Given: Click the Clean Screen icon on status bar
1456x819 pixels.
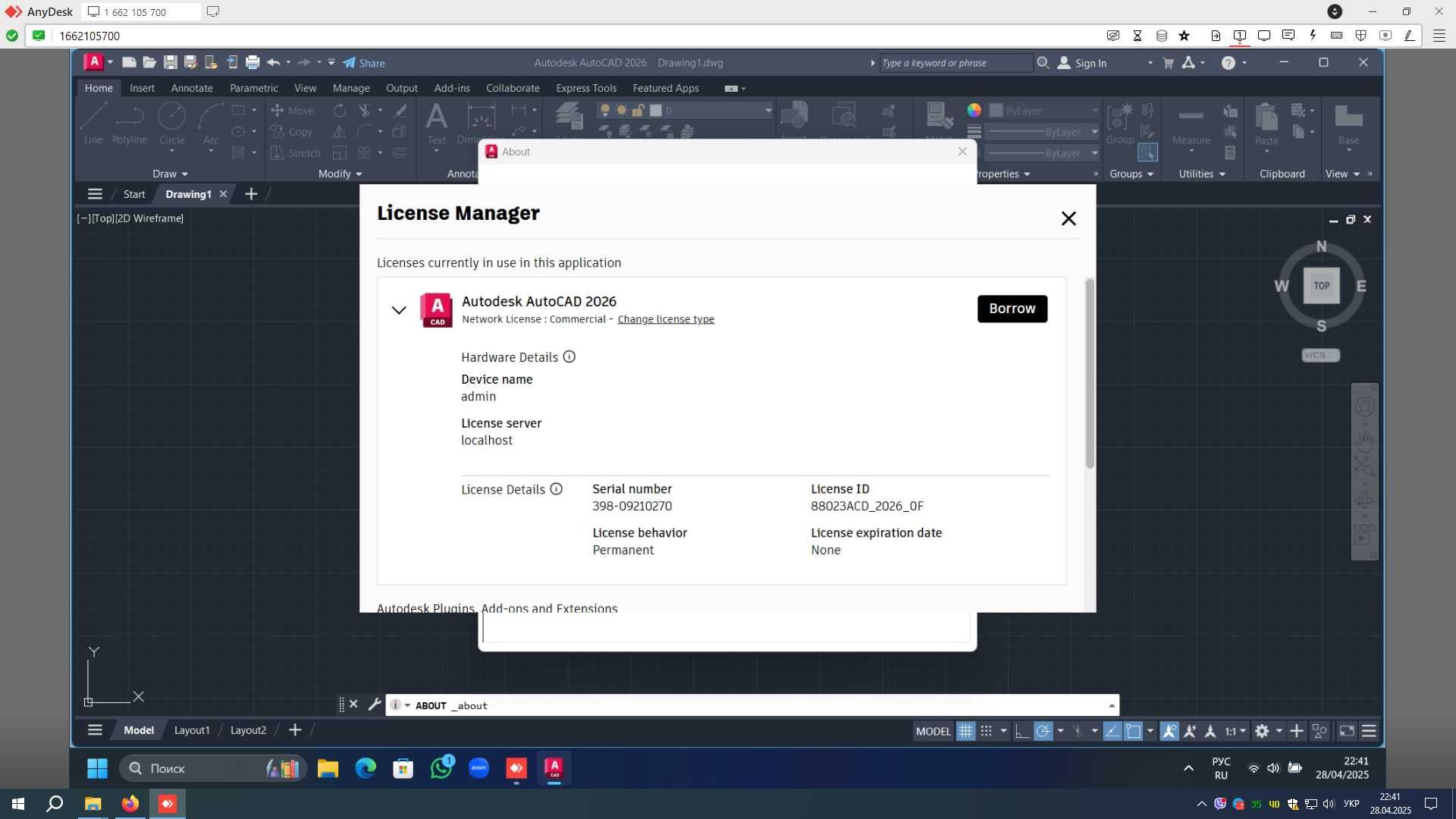Looking at the screenshot, I should pos(1347,731).
